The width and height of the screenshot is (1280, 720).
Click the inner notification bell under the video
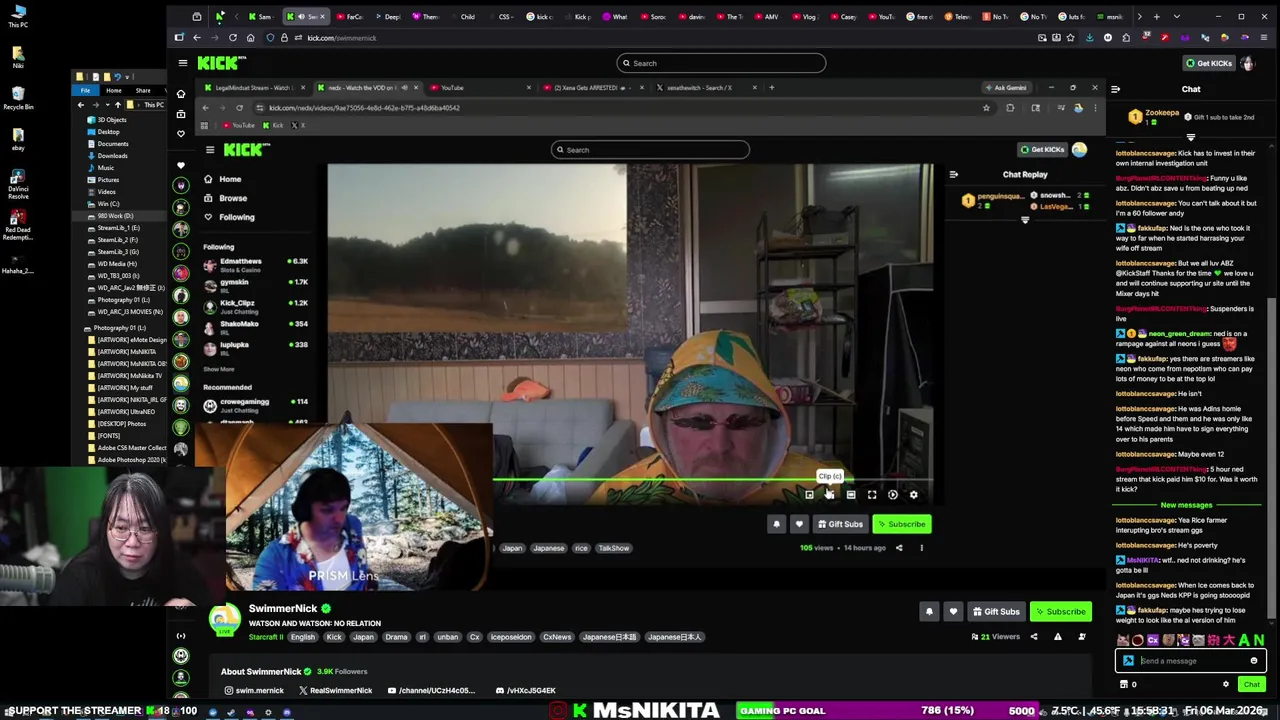coord(776,524)
